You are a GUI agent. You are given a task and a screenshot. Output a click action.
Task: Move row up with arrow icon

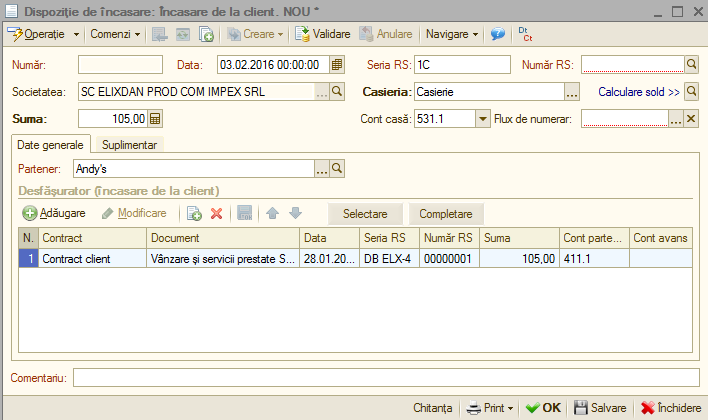pyautogui.click(x=272, y=213)
